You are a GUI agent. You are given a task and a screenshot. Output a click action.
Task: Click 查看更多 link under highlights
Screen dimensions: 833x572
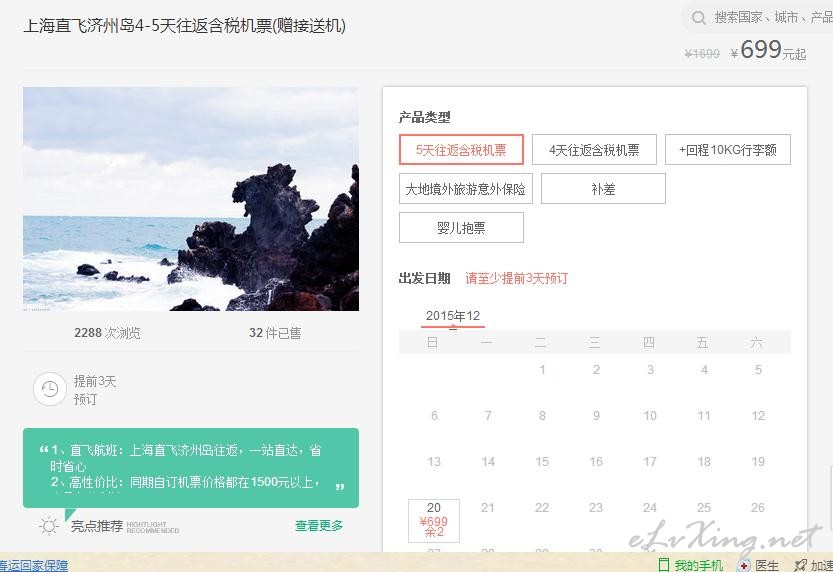319,526
